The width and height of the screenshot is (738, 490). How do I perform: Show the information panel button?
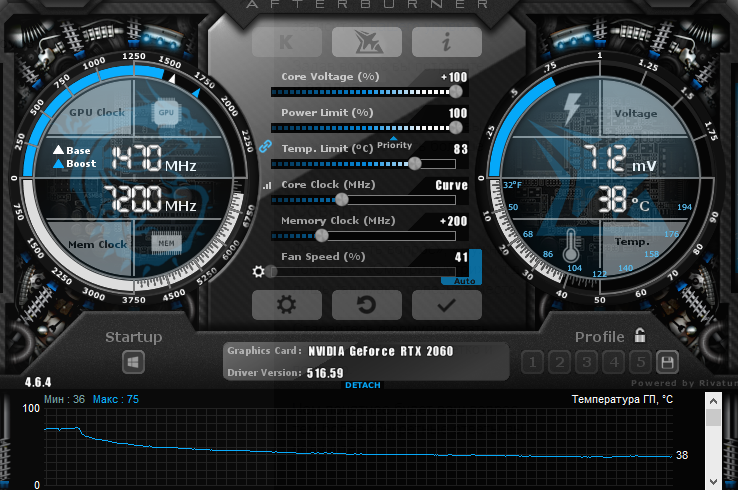point(447,42)
